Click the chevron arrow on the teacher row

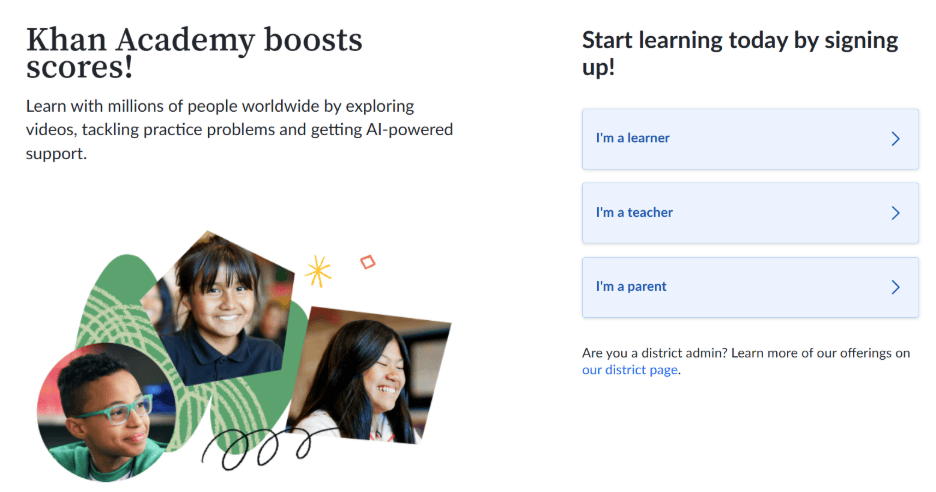coord(895,213)
